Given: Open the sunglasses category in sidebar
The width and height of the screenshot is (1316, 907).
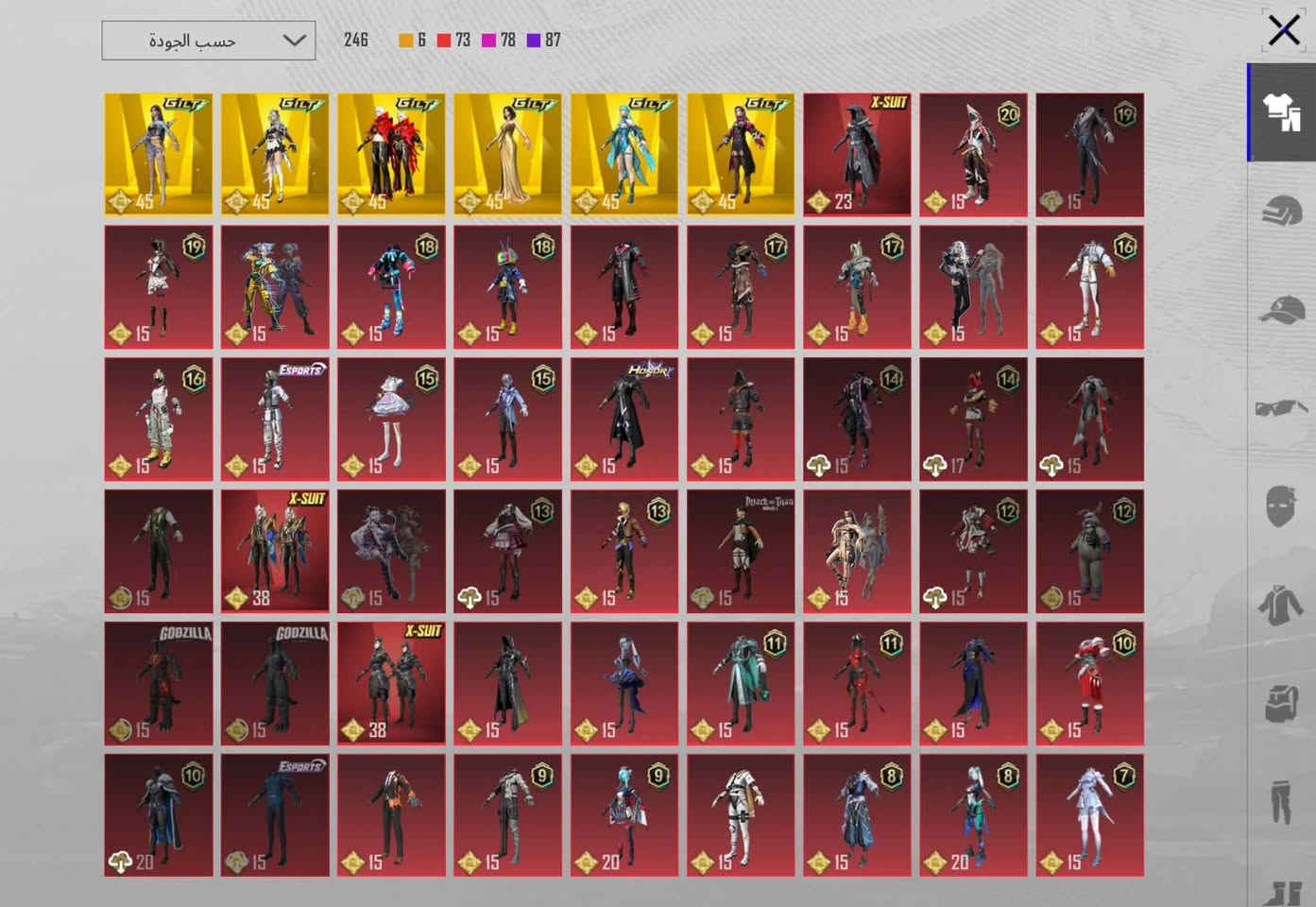Looking at the screenshot, I should (1282, 407).
